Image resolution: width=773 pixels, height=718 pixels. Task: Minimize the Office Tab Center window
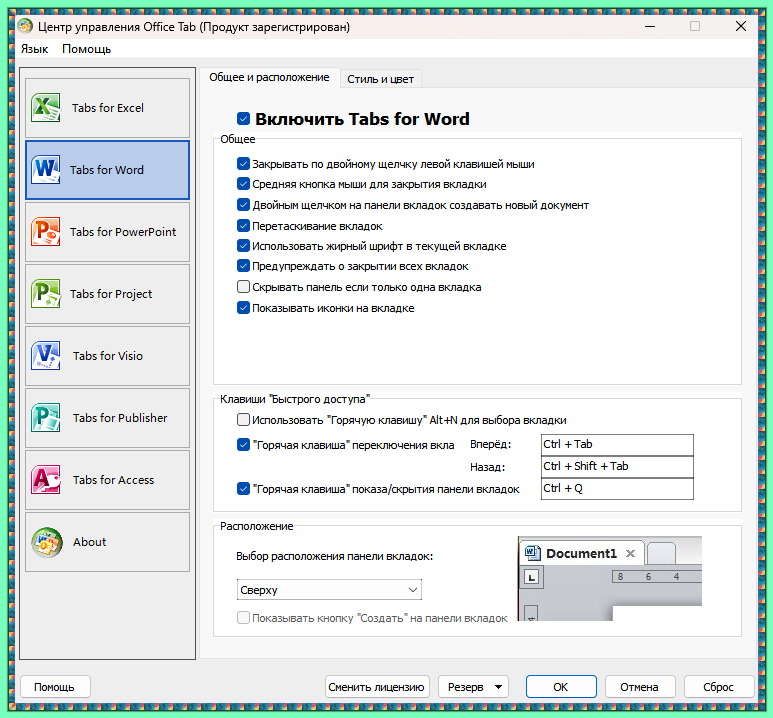tap(650, 26)
